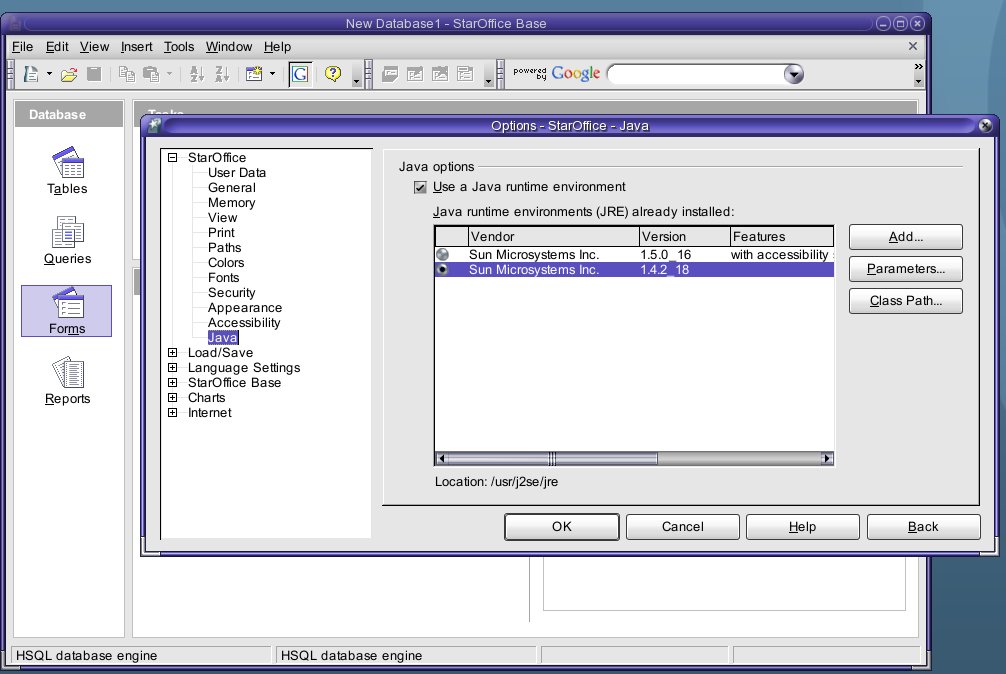
Task: Open the View menu
Action: coord(94,47)
